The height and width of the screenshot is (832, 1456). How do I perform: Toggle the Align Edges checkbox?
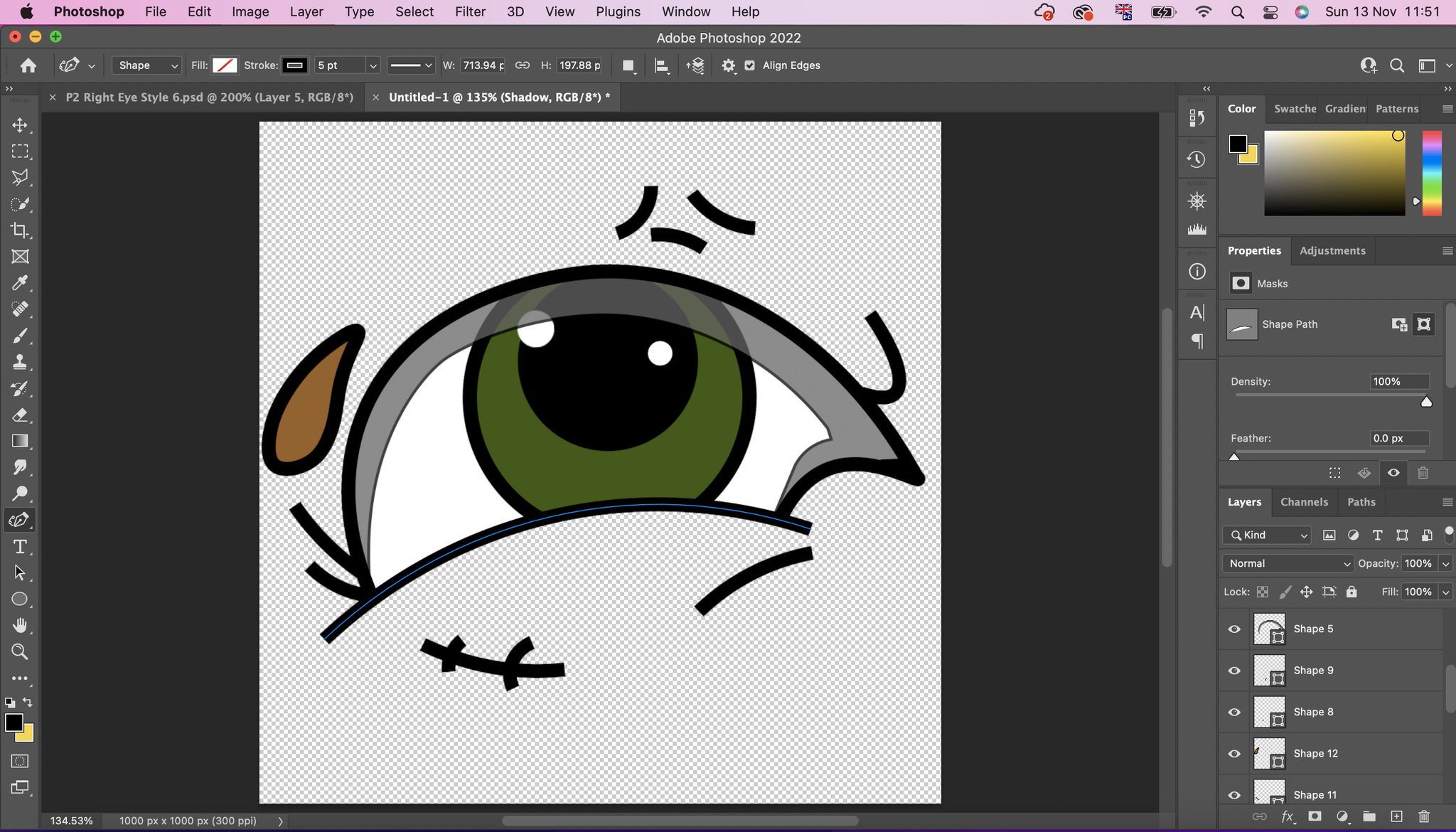pos(749,65)
